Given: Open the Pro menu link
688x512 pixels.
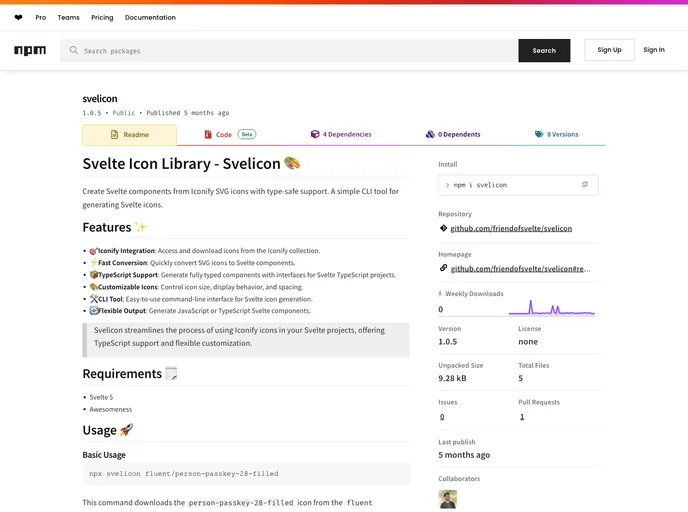Looking at the screenshot, I should pyautogui.click(x=41, y=18).
